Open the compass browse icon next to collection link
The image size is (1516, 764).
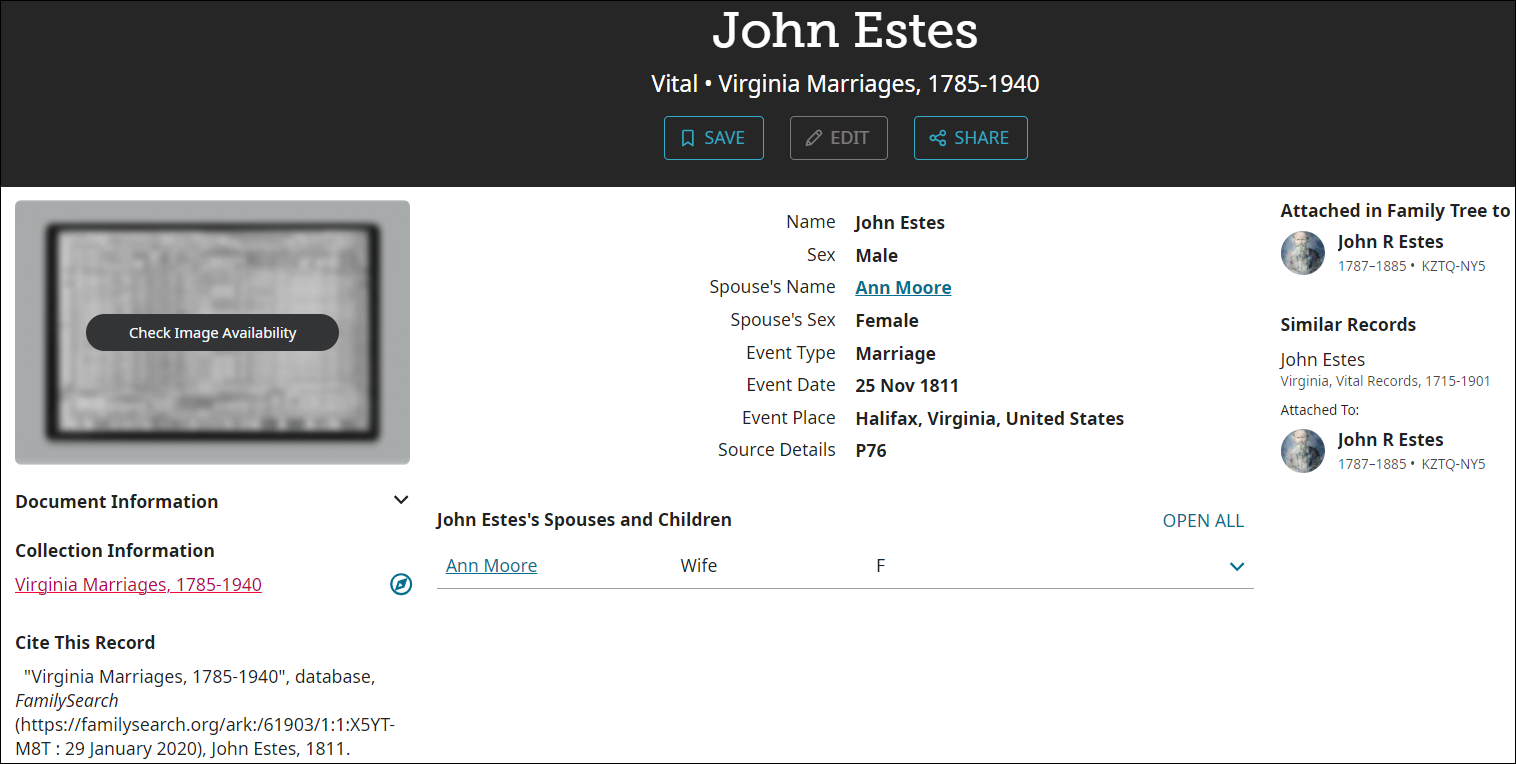pyautogui.click(x=401, y=584)
